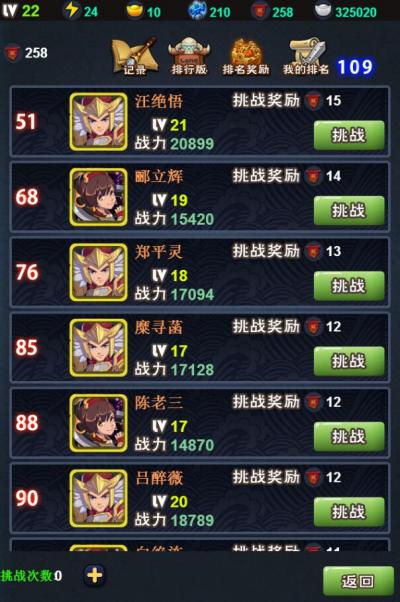The height and width of the screenshot is (602, 400).
Task: Challenge rank 90 player 吕醉薇
Action: click(x=349, y=511)
